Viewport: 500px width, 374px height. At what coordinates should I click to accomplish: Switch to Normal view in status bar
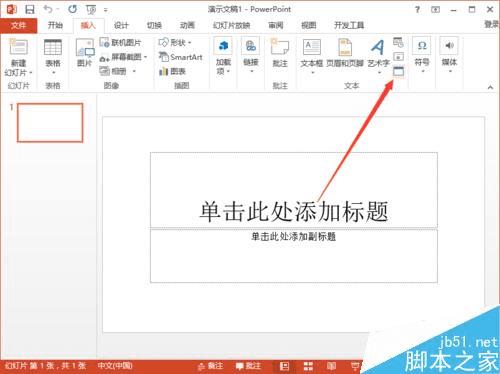[284, 366]
